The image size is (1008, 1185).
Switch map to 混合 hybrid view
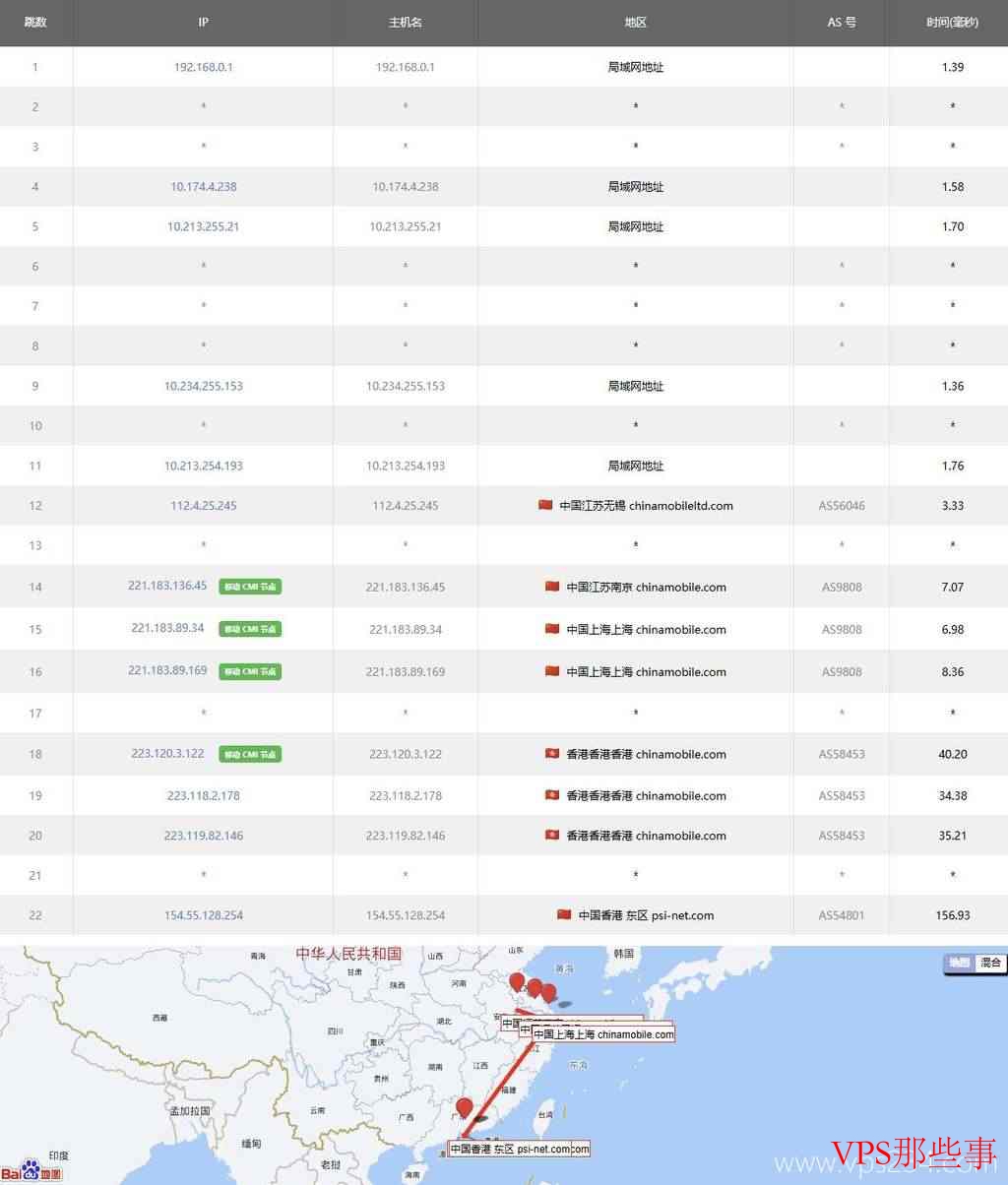[989, 963]
